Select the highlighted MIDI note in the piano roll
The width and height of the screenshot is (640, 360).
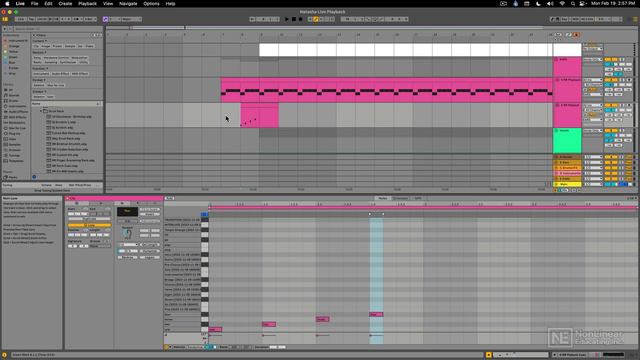(x=376, y=314)
